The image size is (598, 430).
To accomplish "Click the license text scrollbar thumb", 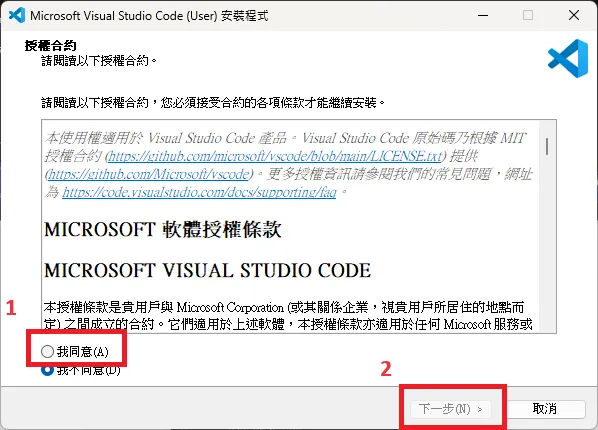I will click(547, 147).
